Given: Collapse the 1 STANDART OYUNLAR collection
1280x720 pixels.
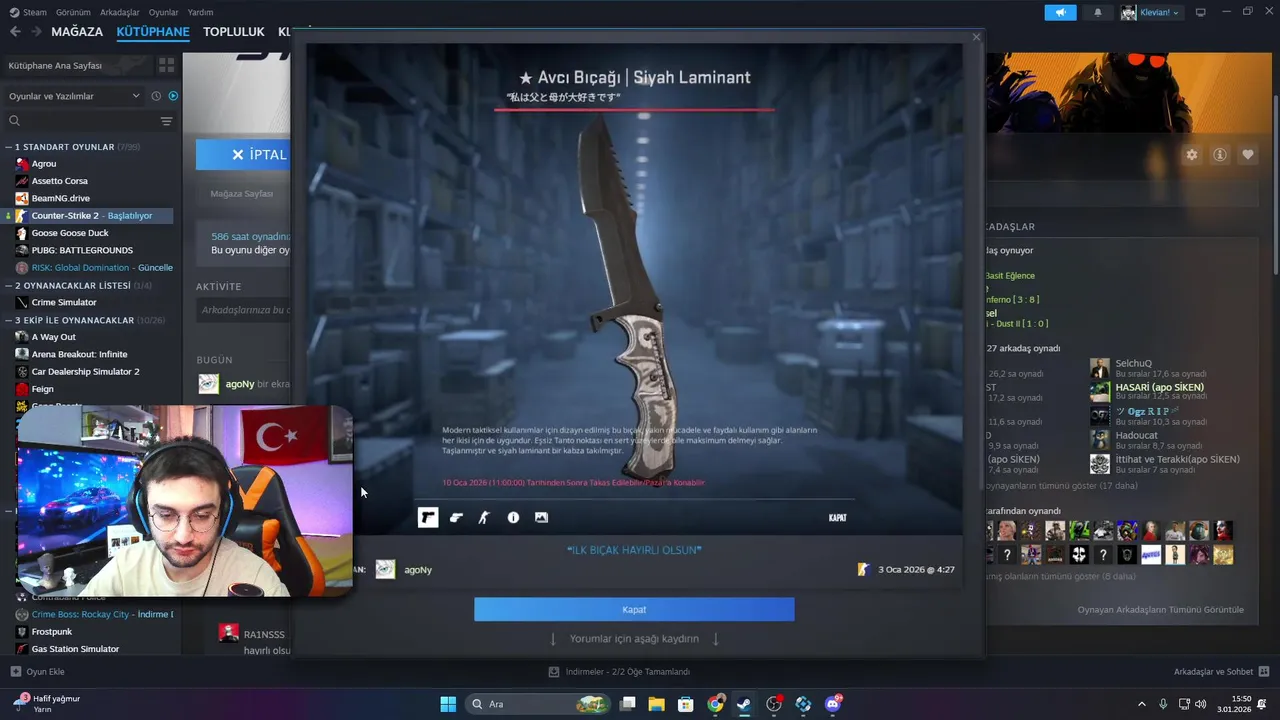Looking at the screenshot, I should (9, 147).
